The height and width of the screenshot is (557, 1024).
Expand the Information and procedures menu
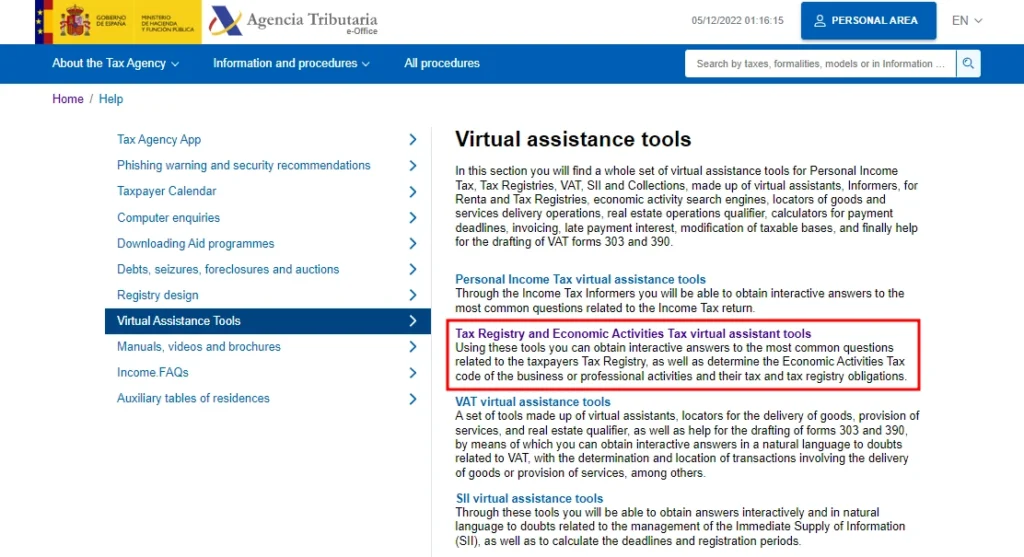tap(290, 63)
